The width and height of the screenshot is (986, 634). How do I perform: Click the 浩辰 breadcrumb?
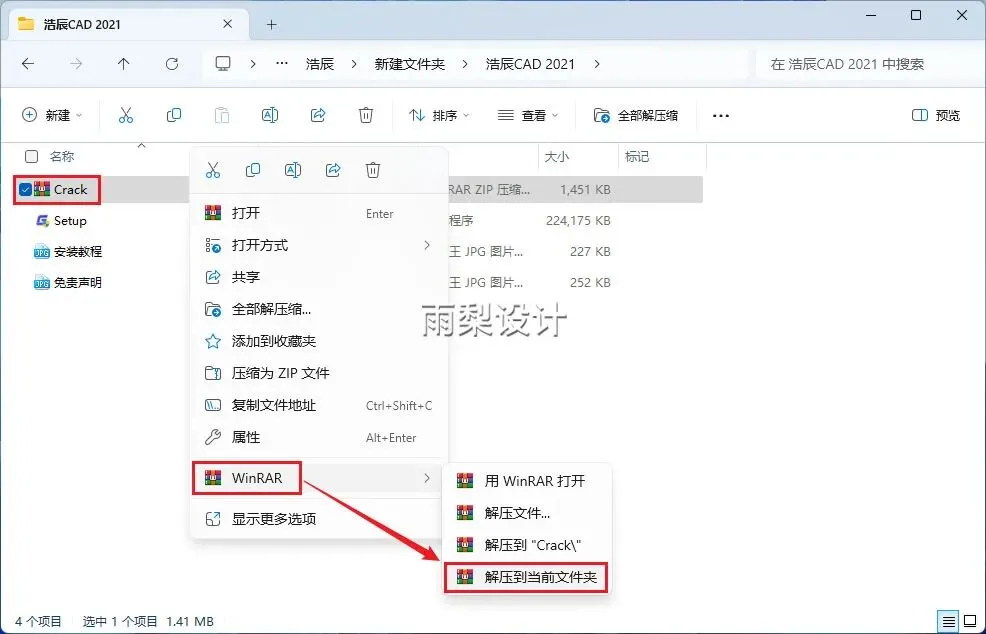[x=319, y=64]
